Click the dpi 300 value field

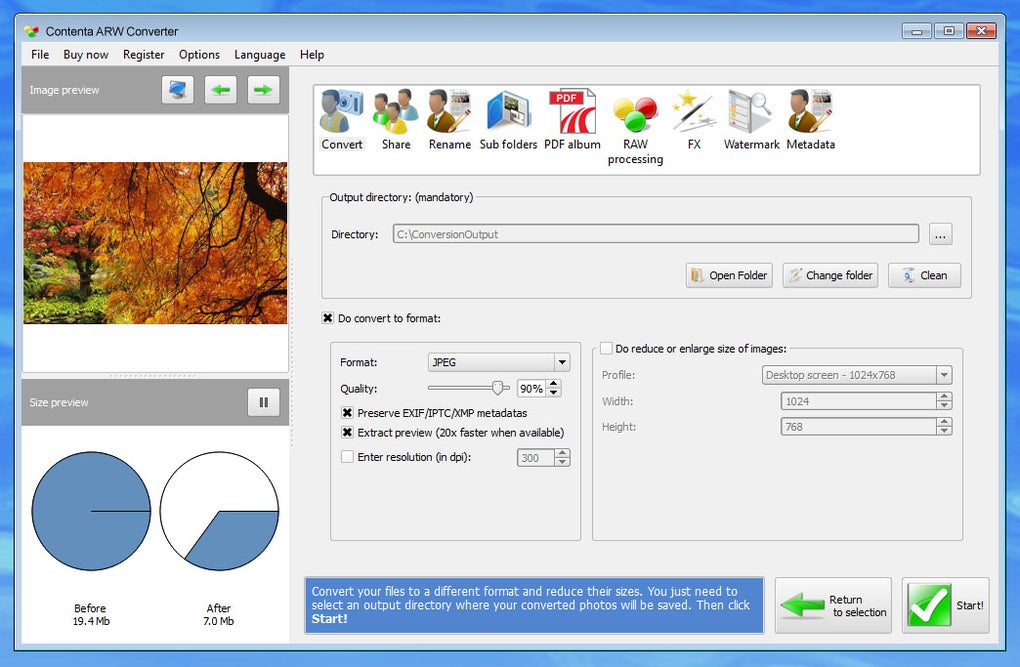click(x=535, y=457)
